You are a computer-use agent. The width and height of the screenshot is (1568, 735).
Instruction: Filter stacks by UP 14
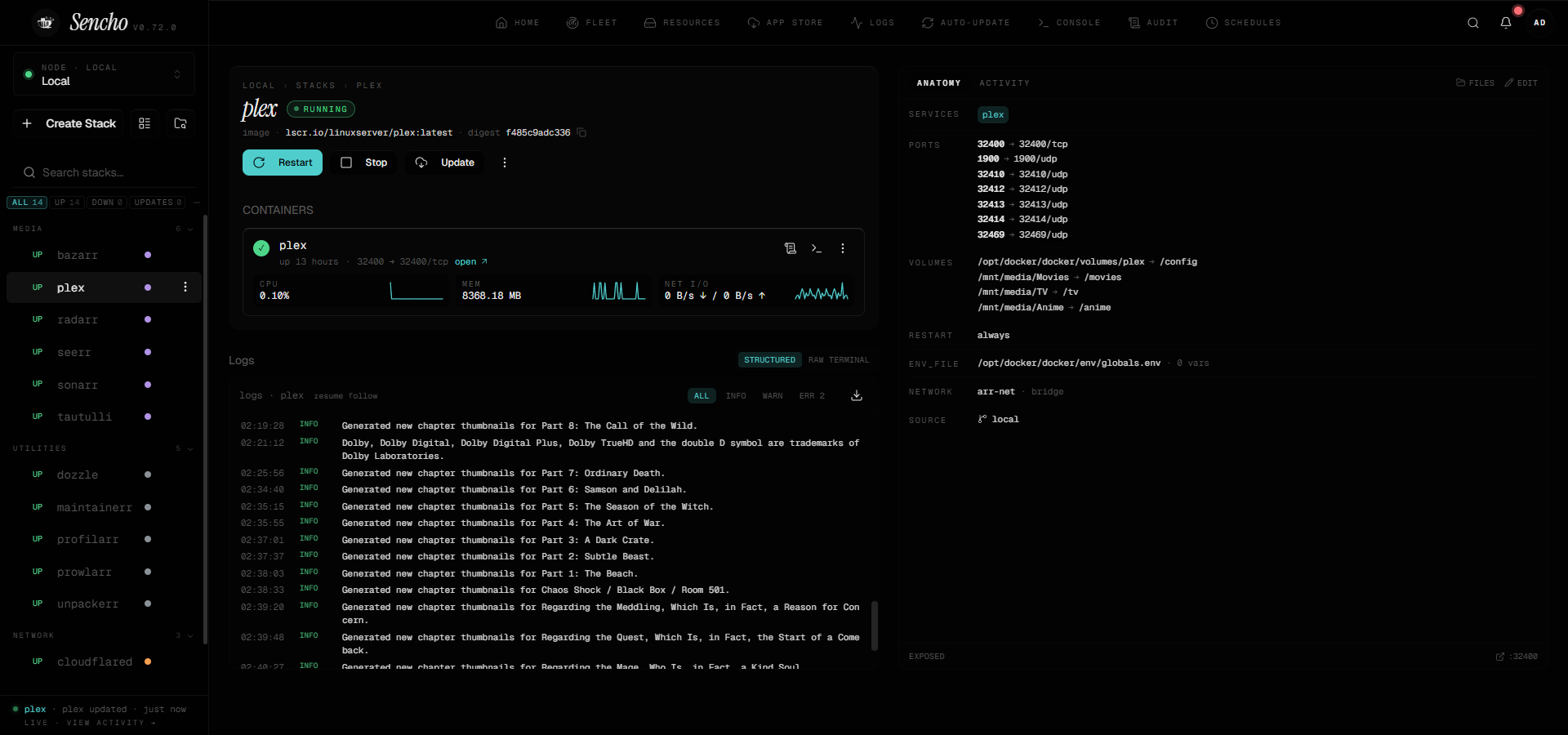67,203
